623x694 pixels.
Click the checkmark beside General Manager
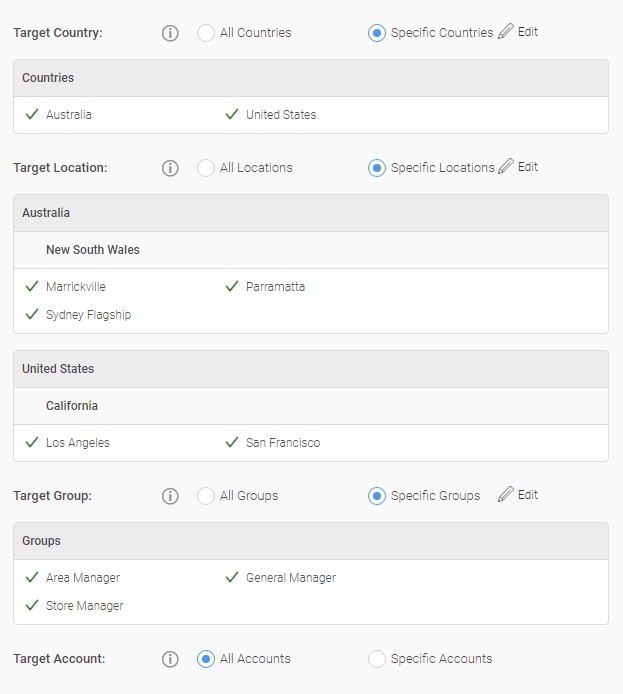click(232, 577)
